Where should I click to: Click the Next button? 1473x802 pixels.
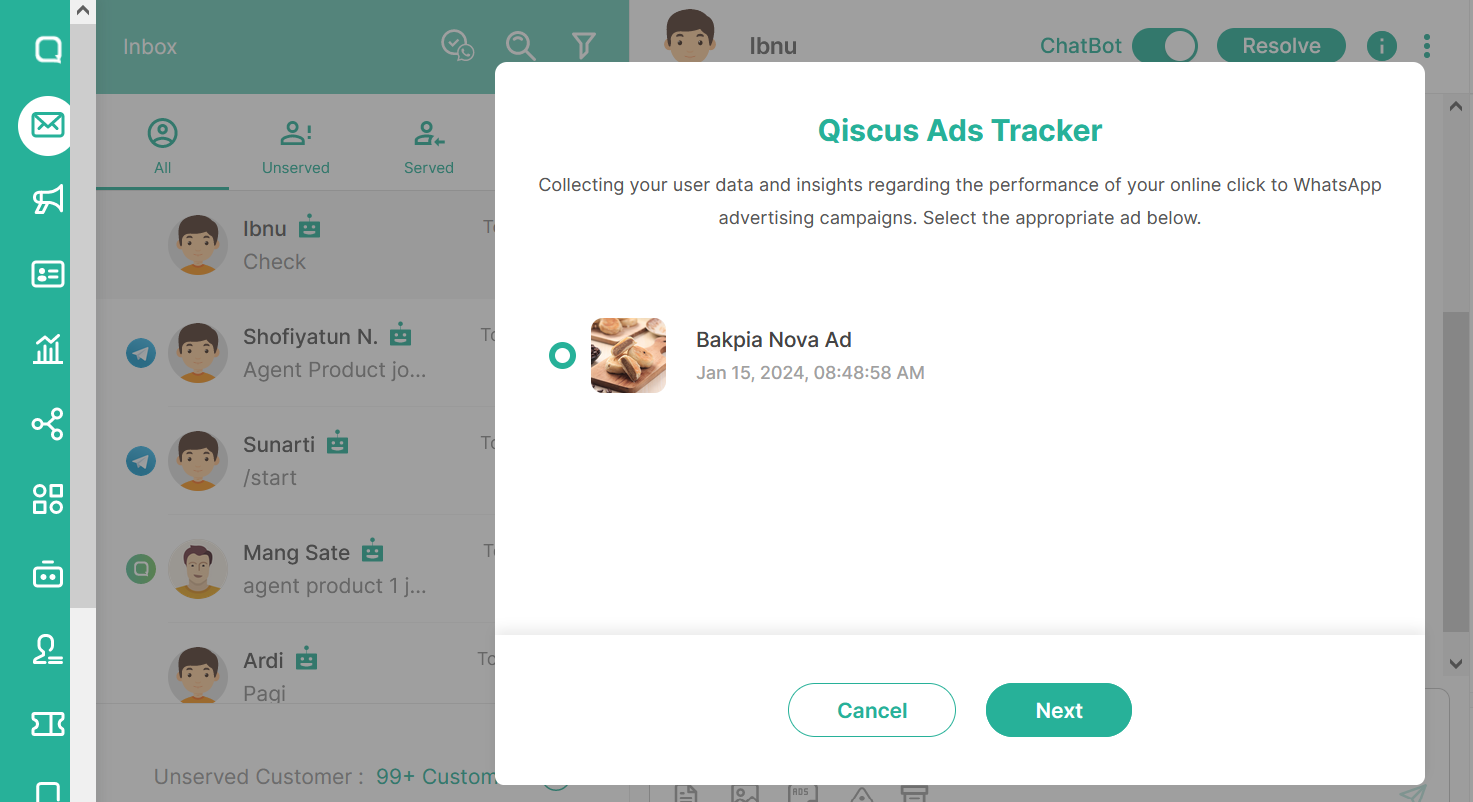pyautogui.click(x=1059, y=710)
